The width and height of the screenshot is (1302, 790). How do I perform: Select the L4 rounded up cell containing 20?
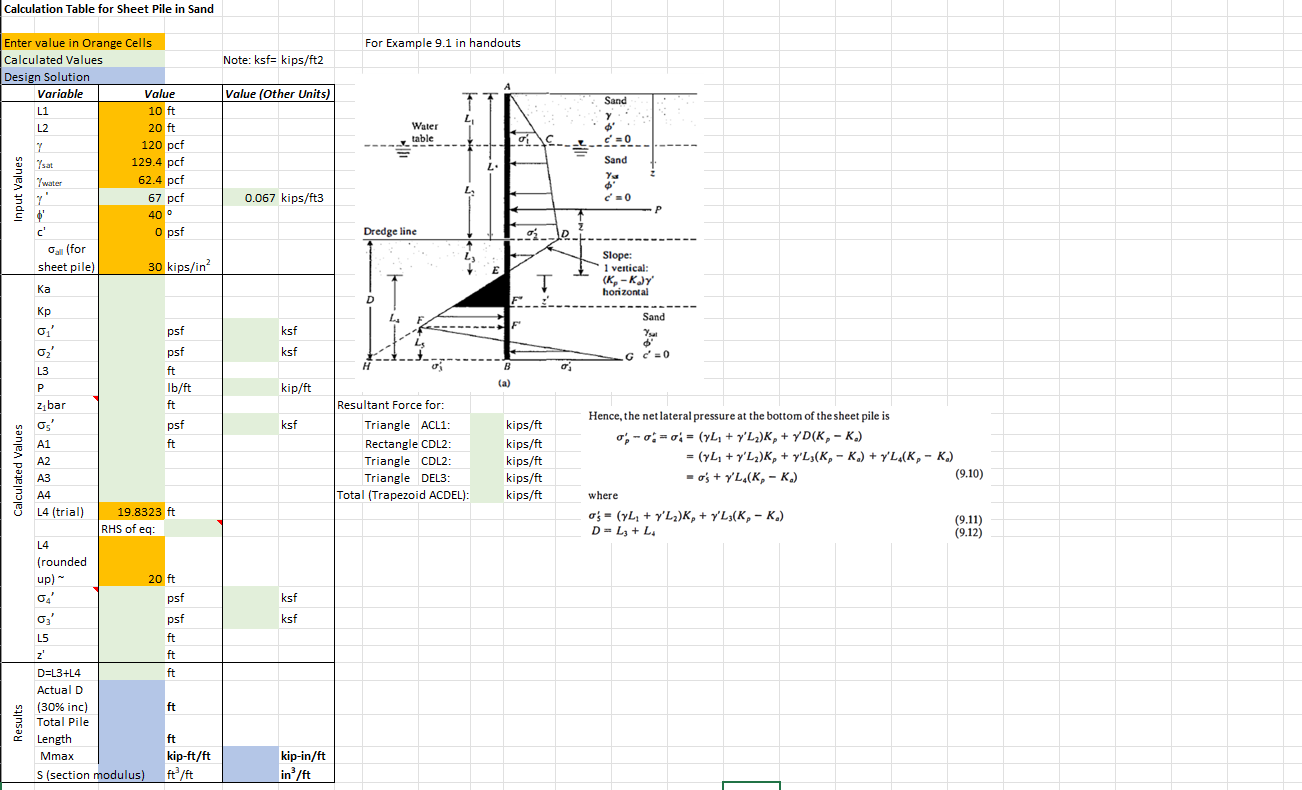132,562
